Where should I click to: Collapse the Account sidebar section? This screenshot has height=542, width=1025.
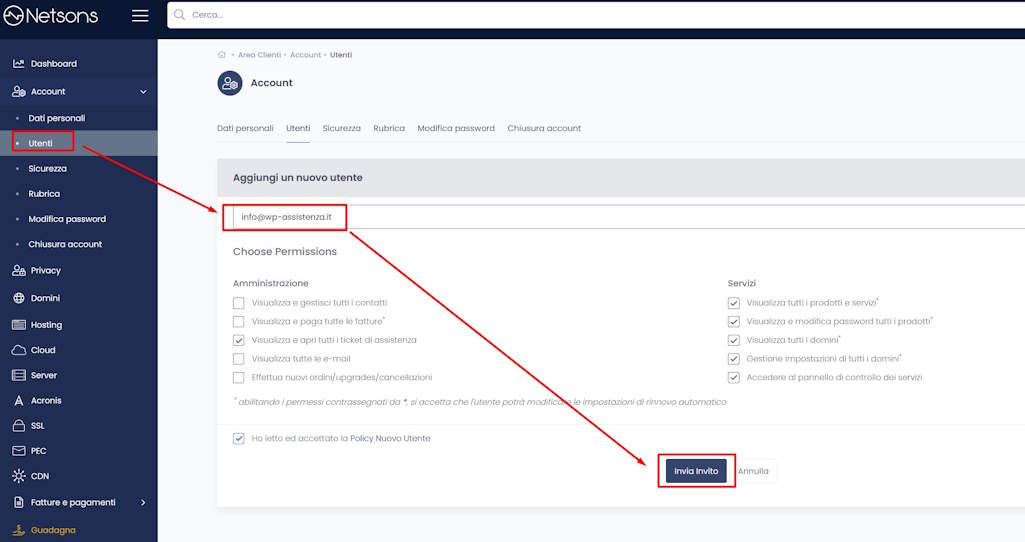(143, 92)
